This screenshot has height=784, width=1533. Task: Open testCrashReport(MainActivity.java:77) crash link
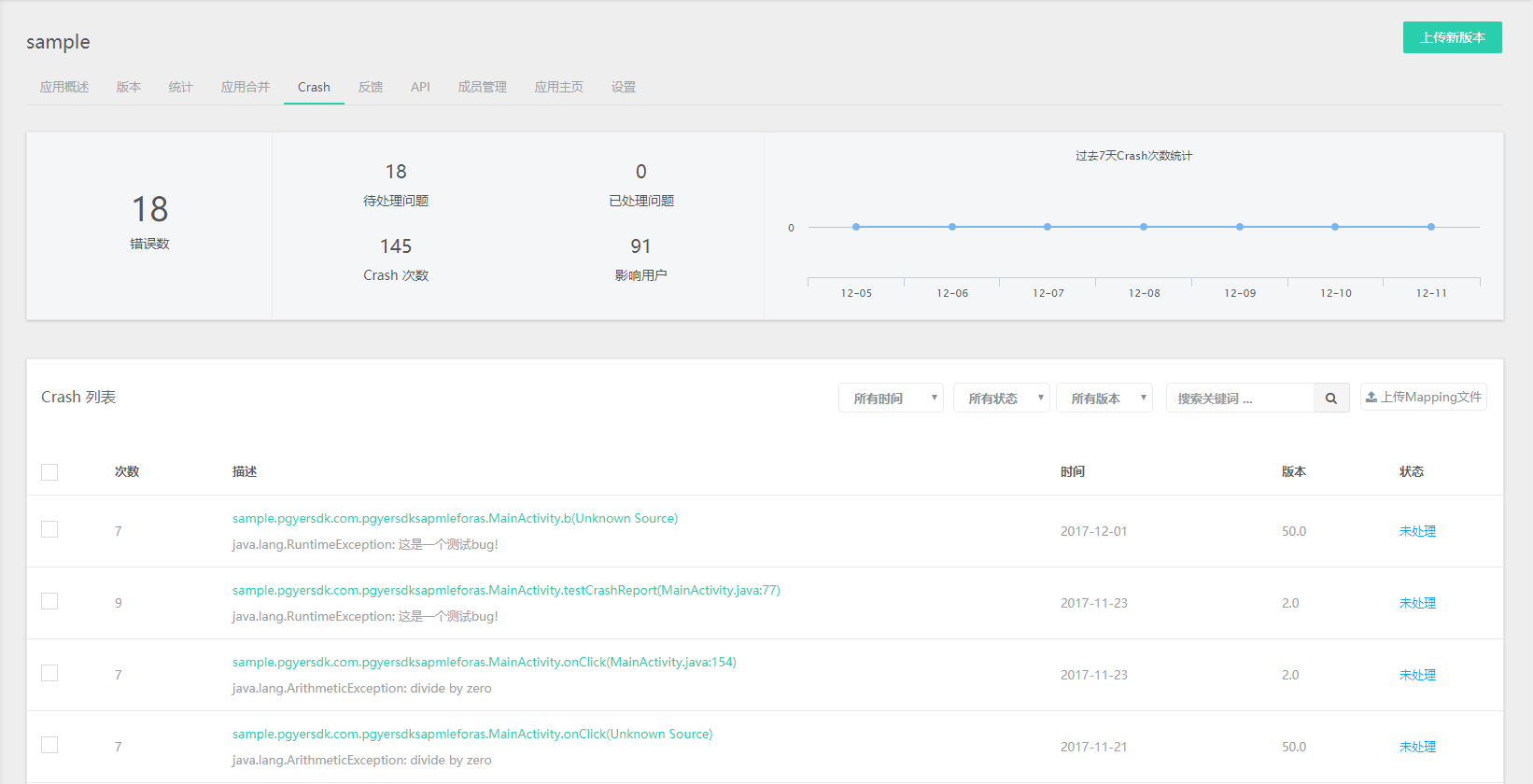pos(506,590)
